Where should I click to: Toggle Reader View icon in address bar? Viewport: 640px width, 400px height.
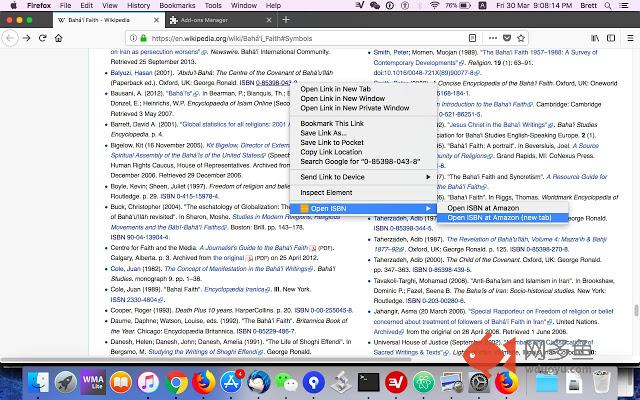[x=472, y=38]
